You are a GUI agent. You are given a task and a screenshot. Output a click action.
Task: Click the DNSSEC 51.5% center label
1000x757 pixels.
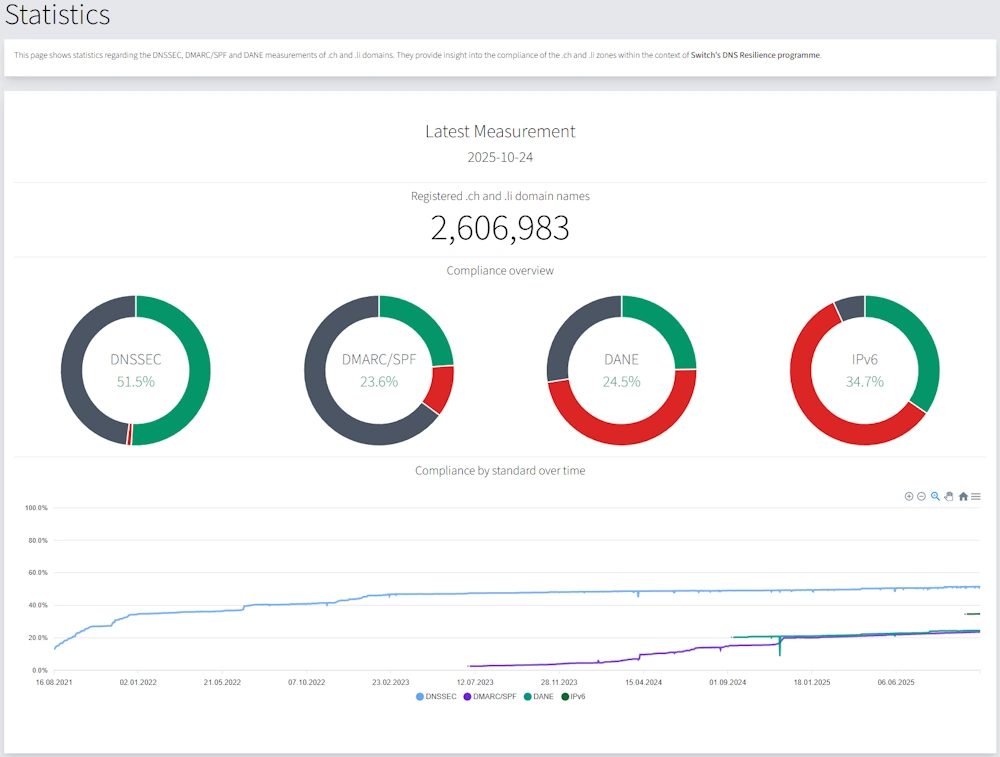pyautogui.click(x=135, y=381)
